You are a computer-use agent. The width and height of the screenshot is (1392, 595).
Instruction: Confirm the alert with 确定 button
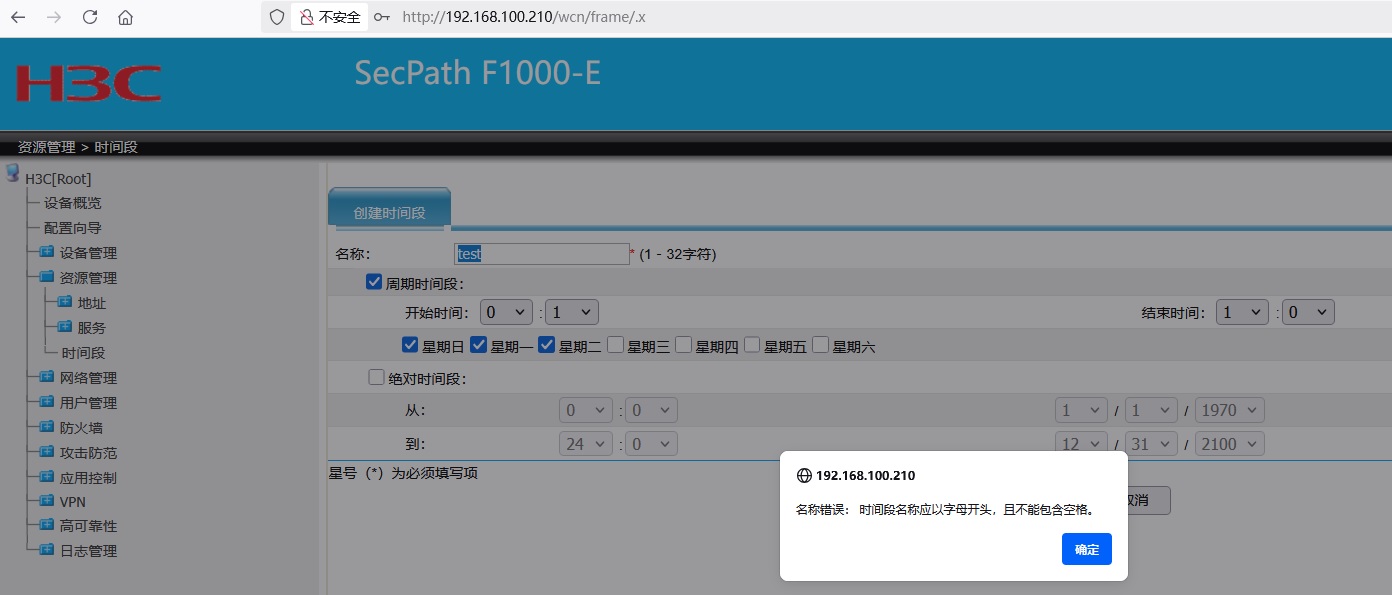coord(1087,549)
